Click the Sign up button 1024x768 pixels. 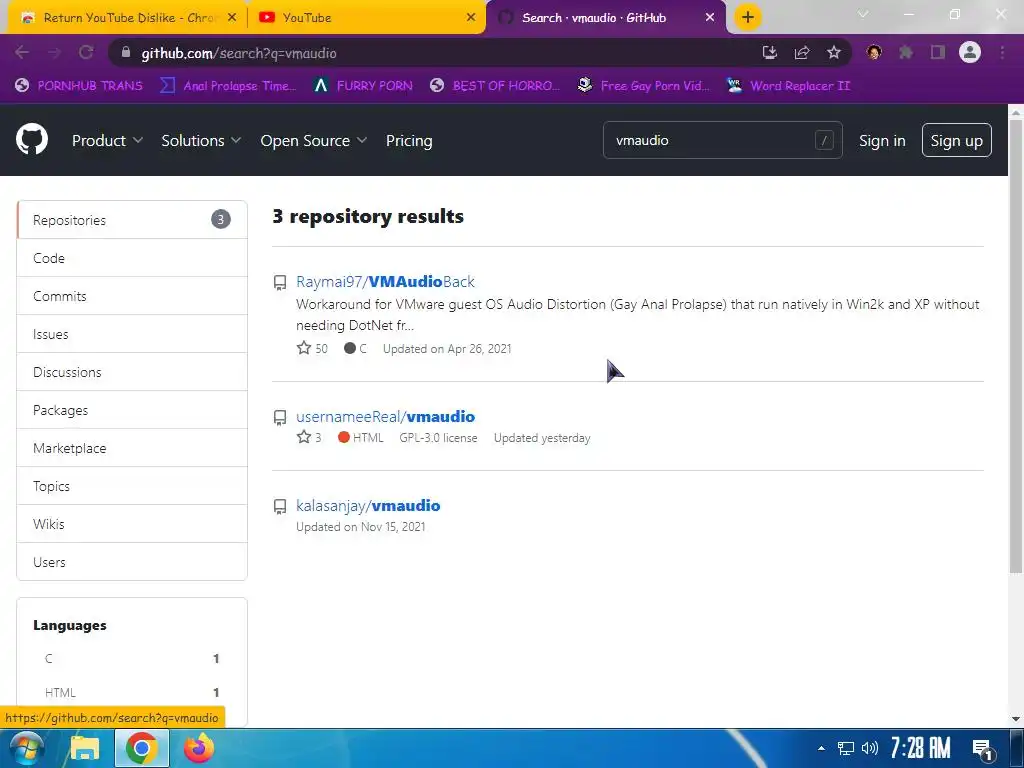(956, 140)
